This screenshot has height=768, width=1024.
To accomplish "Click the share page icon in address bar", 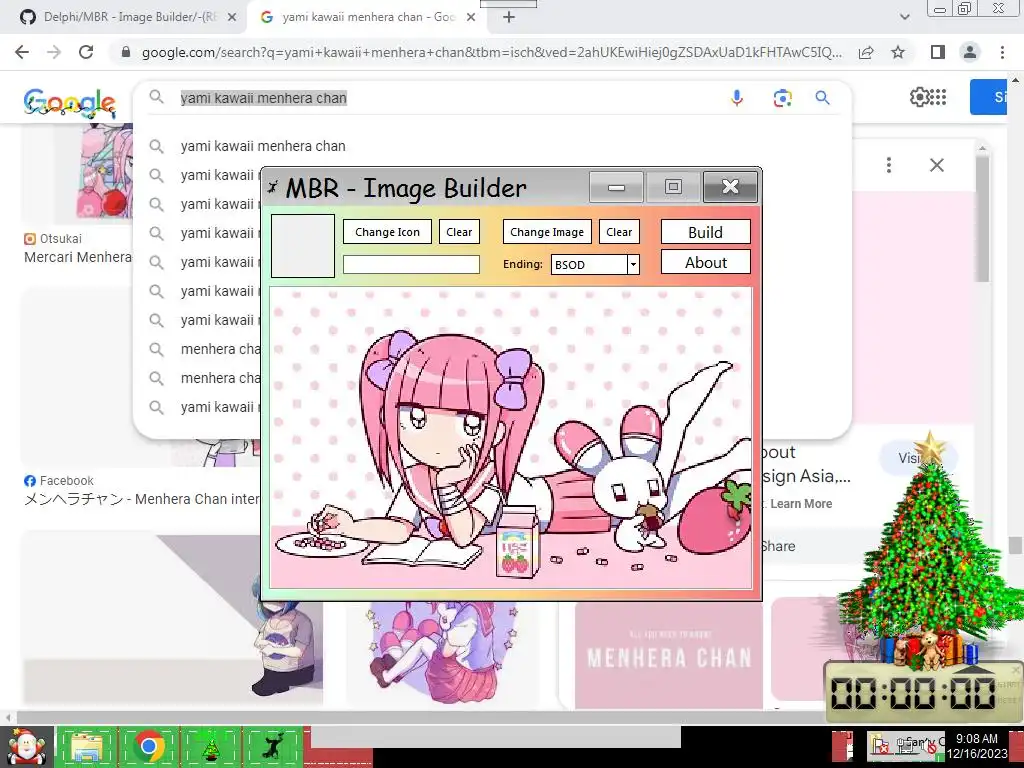I will 866,52.
